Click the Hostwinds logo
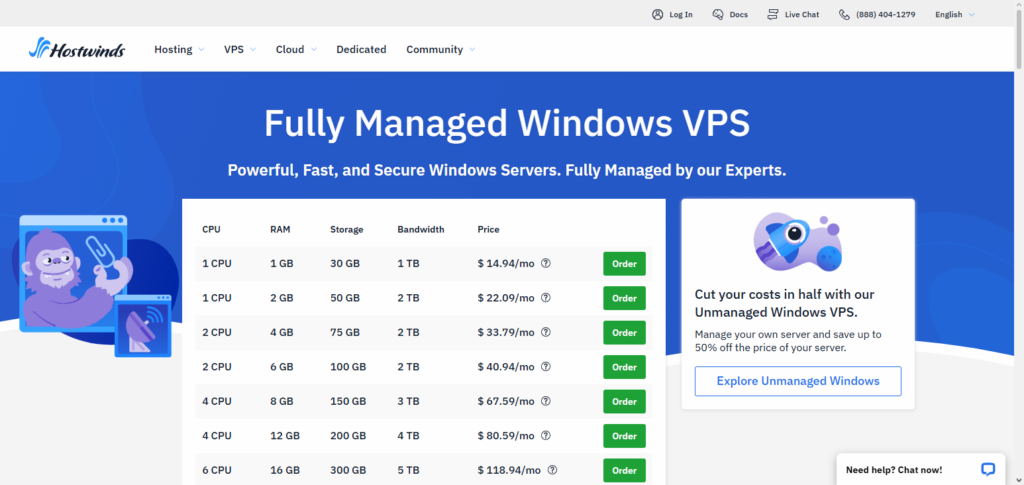The height and width of the screenshot is (485, 1024). click(76, 48)
